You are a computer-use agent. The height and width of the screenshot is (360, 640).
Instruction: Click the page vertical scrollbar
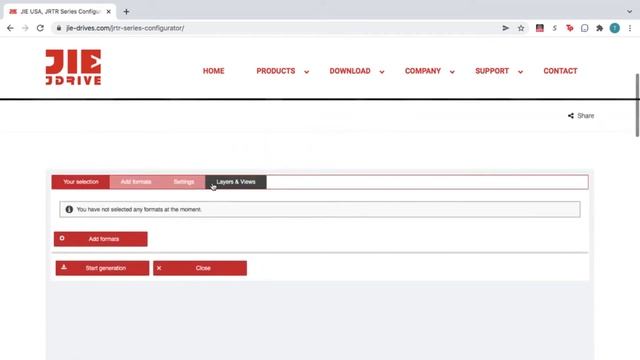coord(637,105)
